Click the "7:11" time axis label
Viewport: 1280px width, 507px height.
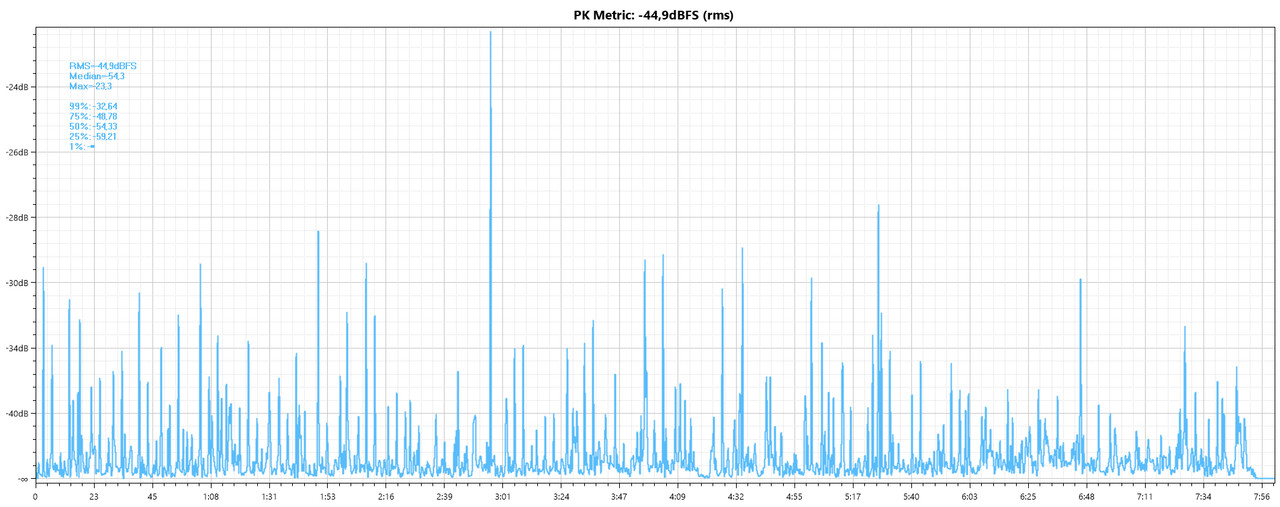pyautogui.click(x=1145, y=496)
